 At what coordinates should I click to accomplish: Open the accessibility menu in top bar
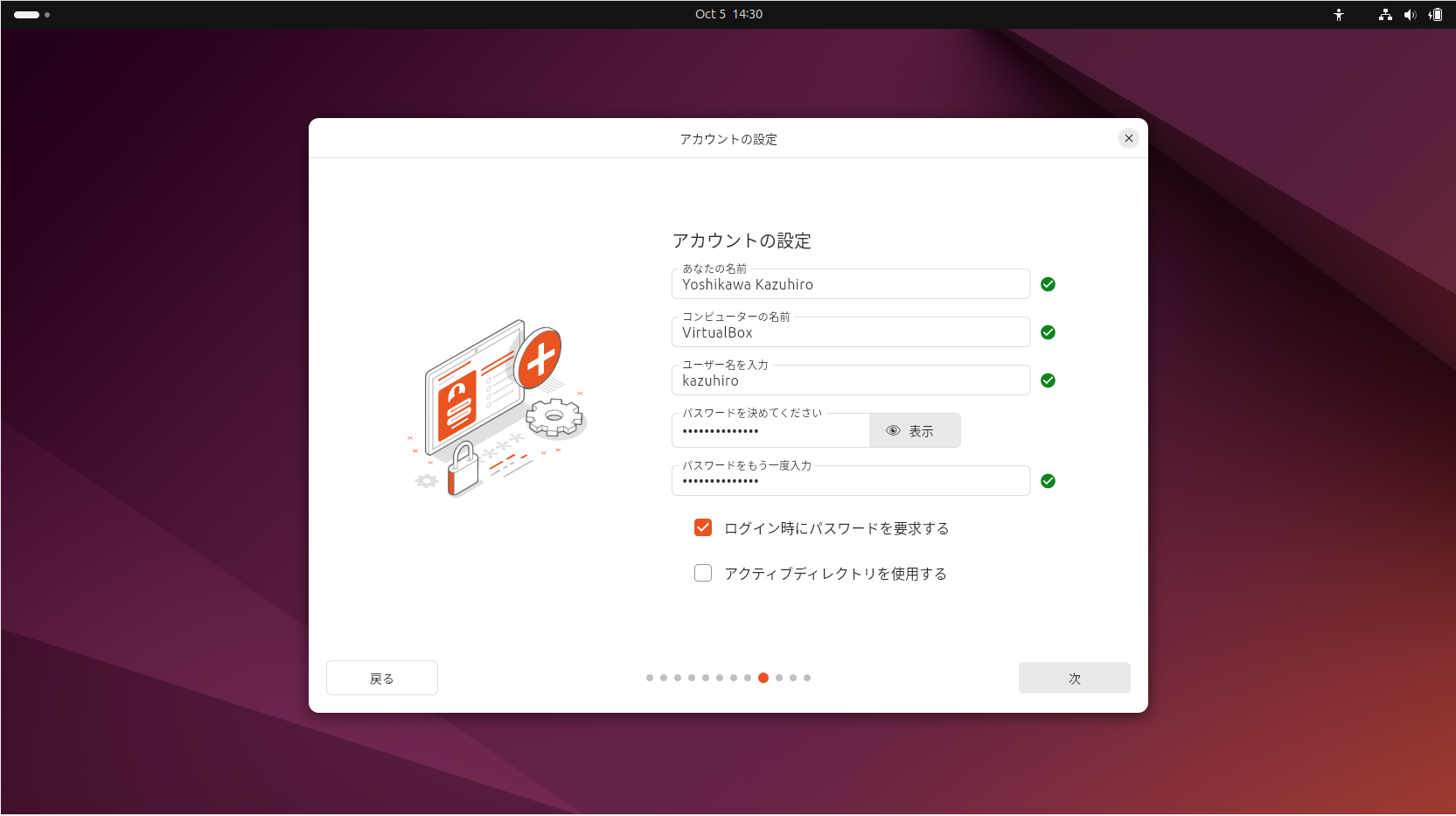tap(1338, 15)
